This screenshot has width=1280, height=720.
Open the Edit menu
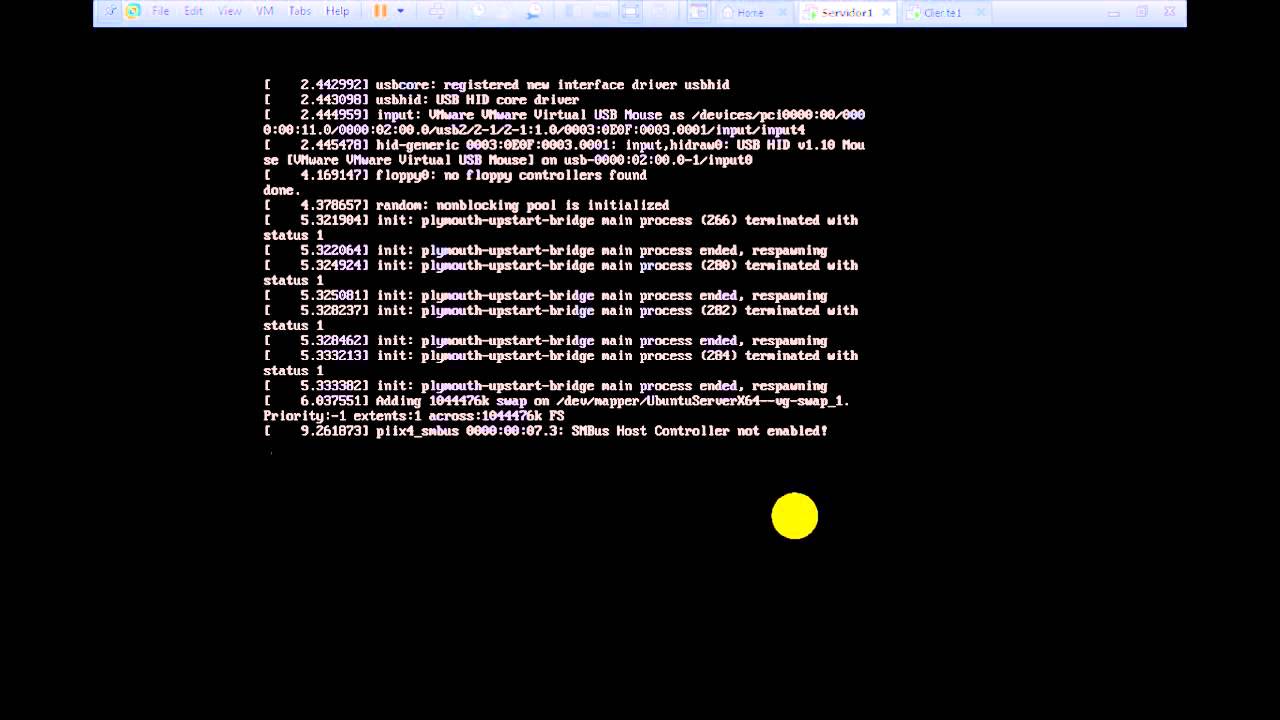click(193, 12)
